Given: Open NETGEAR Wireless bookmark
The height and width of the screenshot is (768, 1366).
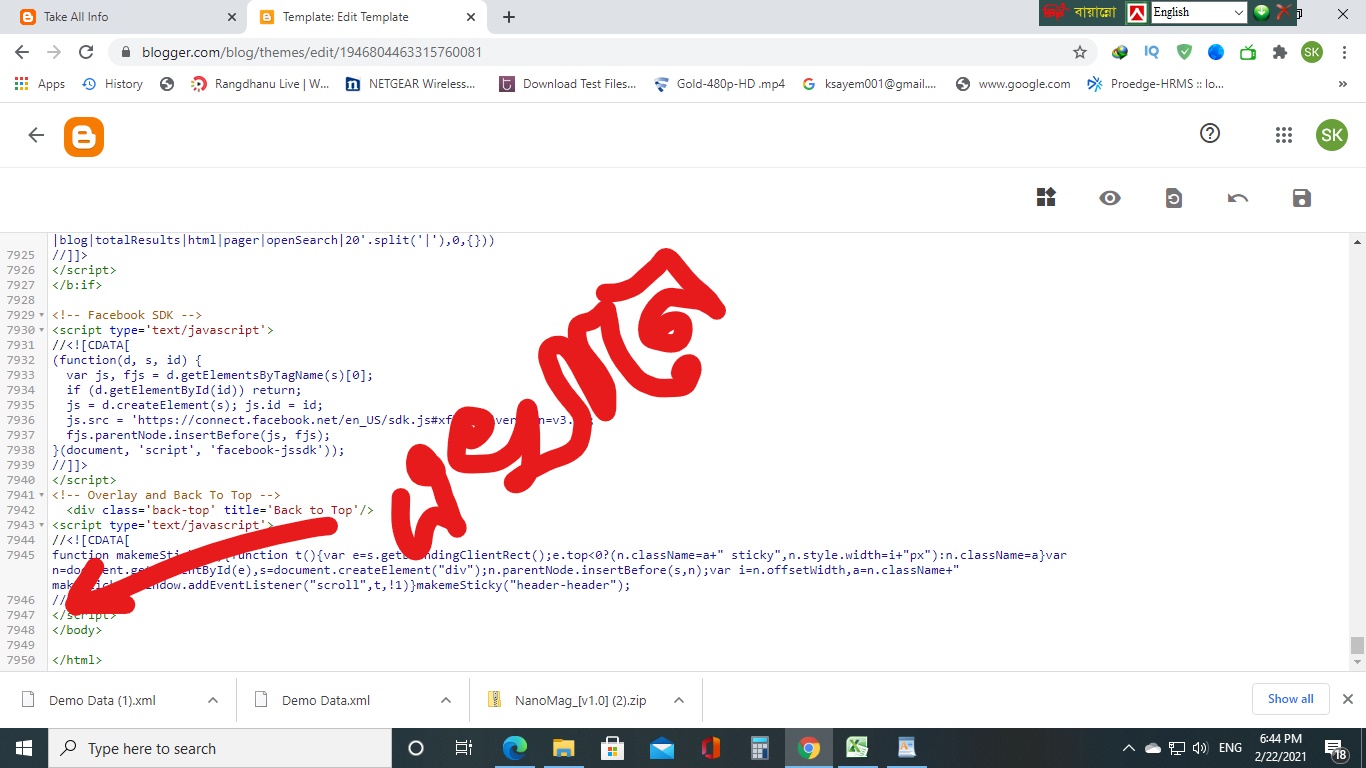Looking at the screenshot, I should [x=410, y=84].
